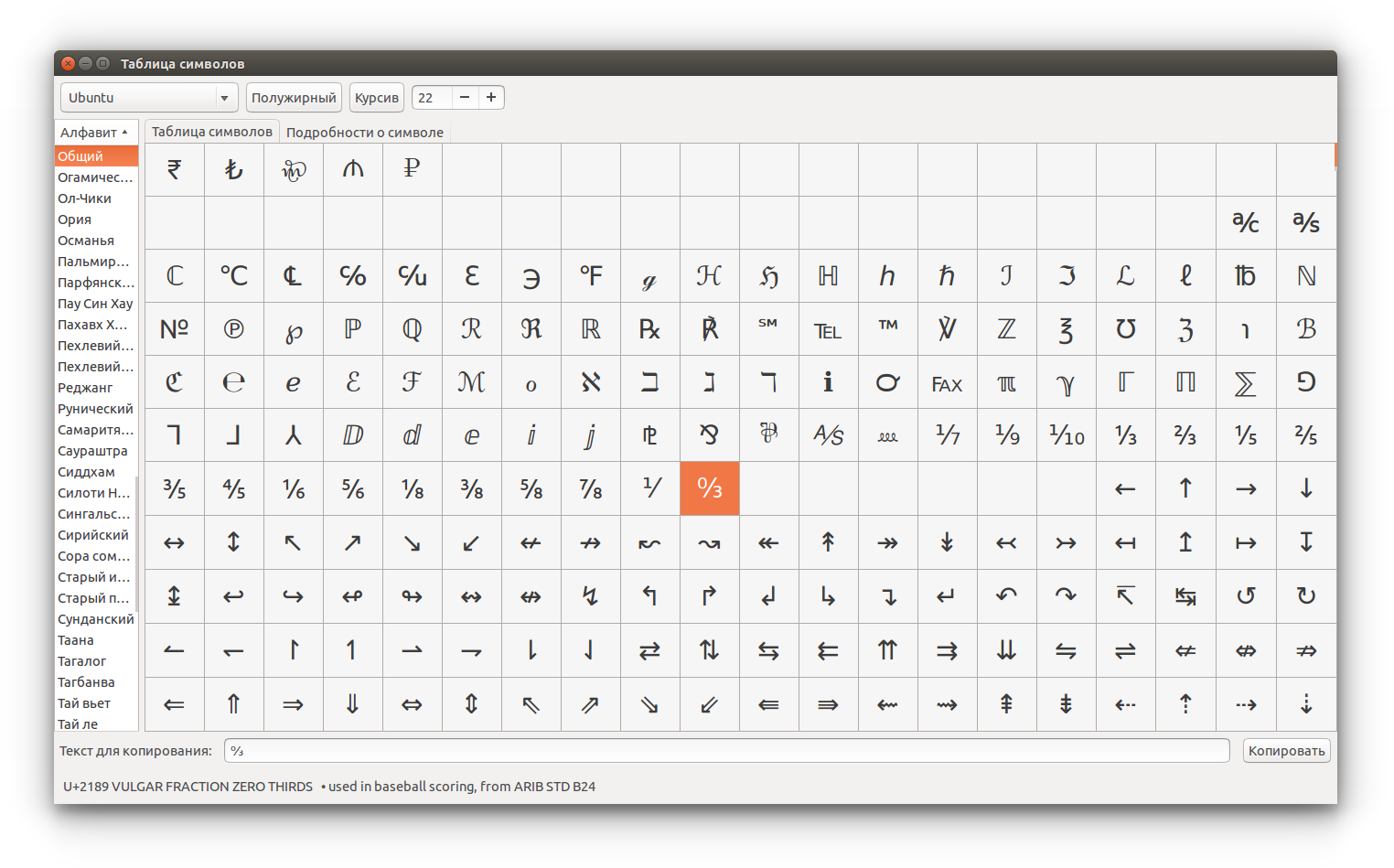This screenshot has height=868, width=1394.
Task: Select the degree Celsius symbol
Action: coord(233,275)
